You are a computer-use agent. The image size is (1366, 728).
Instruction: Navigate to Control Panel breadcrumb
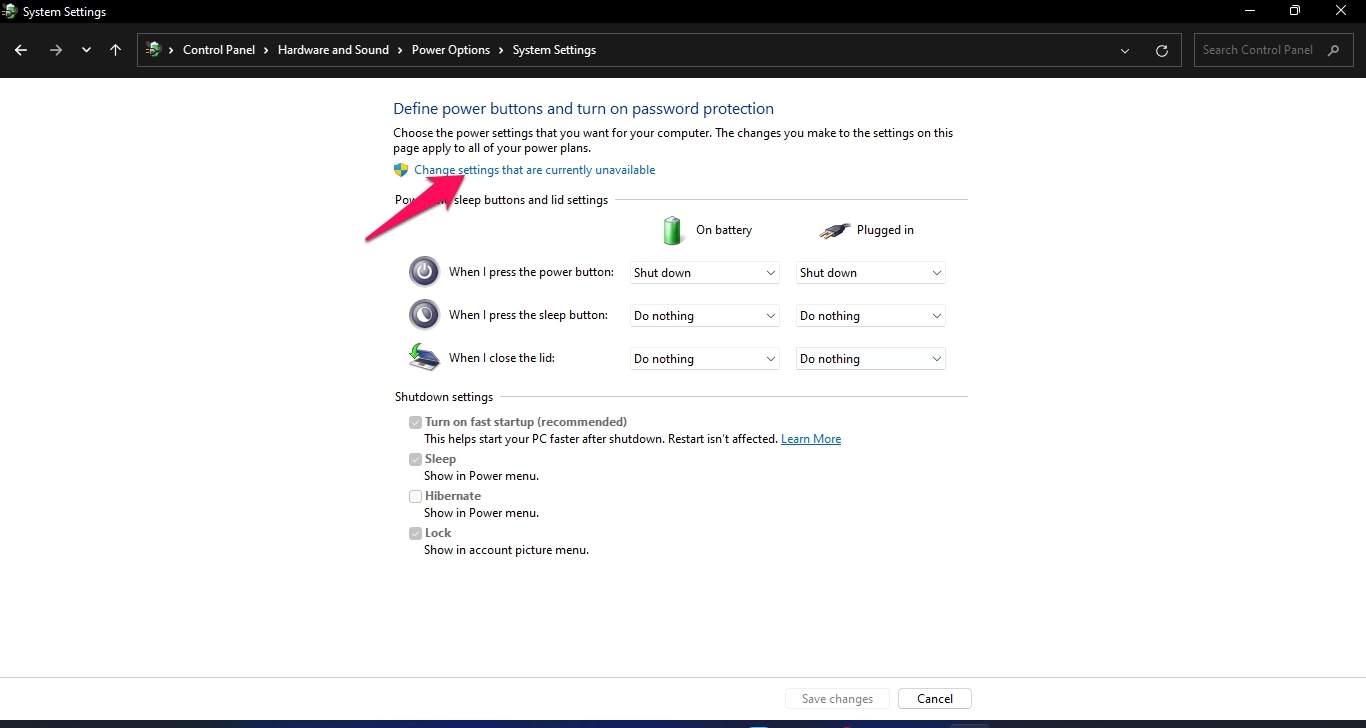coord(219,50)
